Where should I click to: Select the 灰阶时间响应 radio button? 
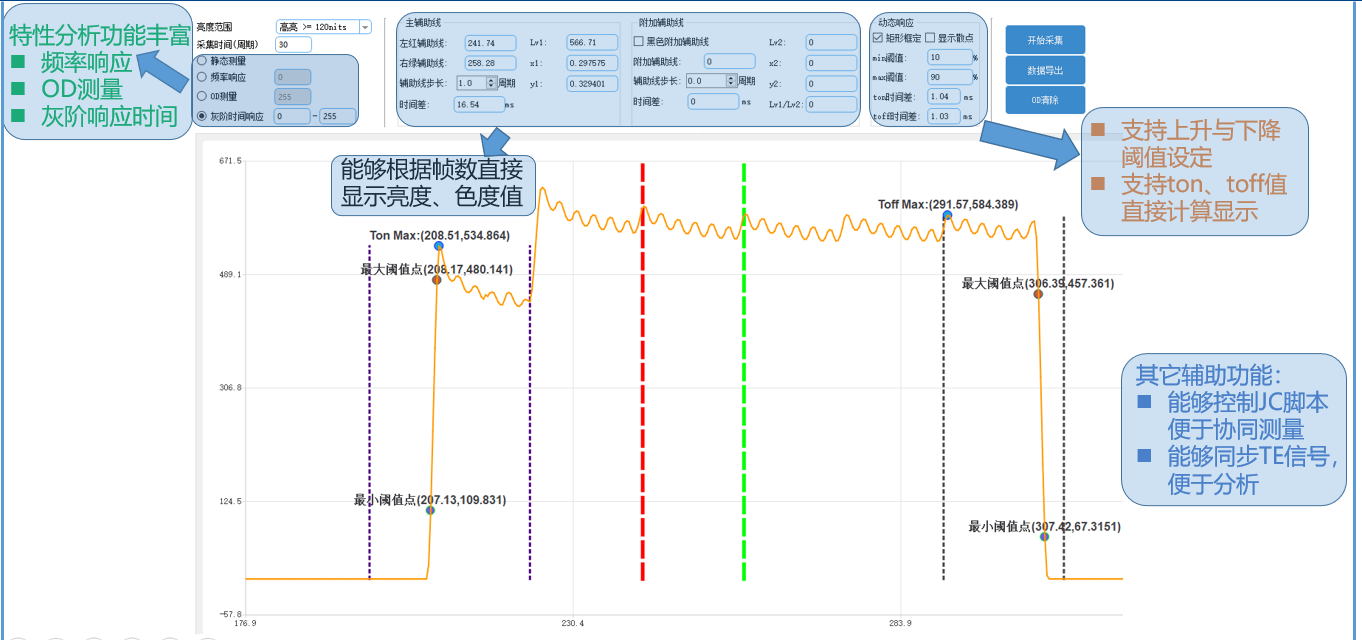pos(202,116)
